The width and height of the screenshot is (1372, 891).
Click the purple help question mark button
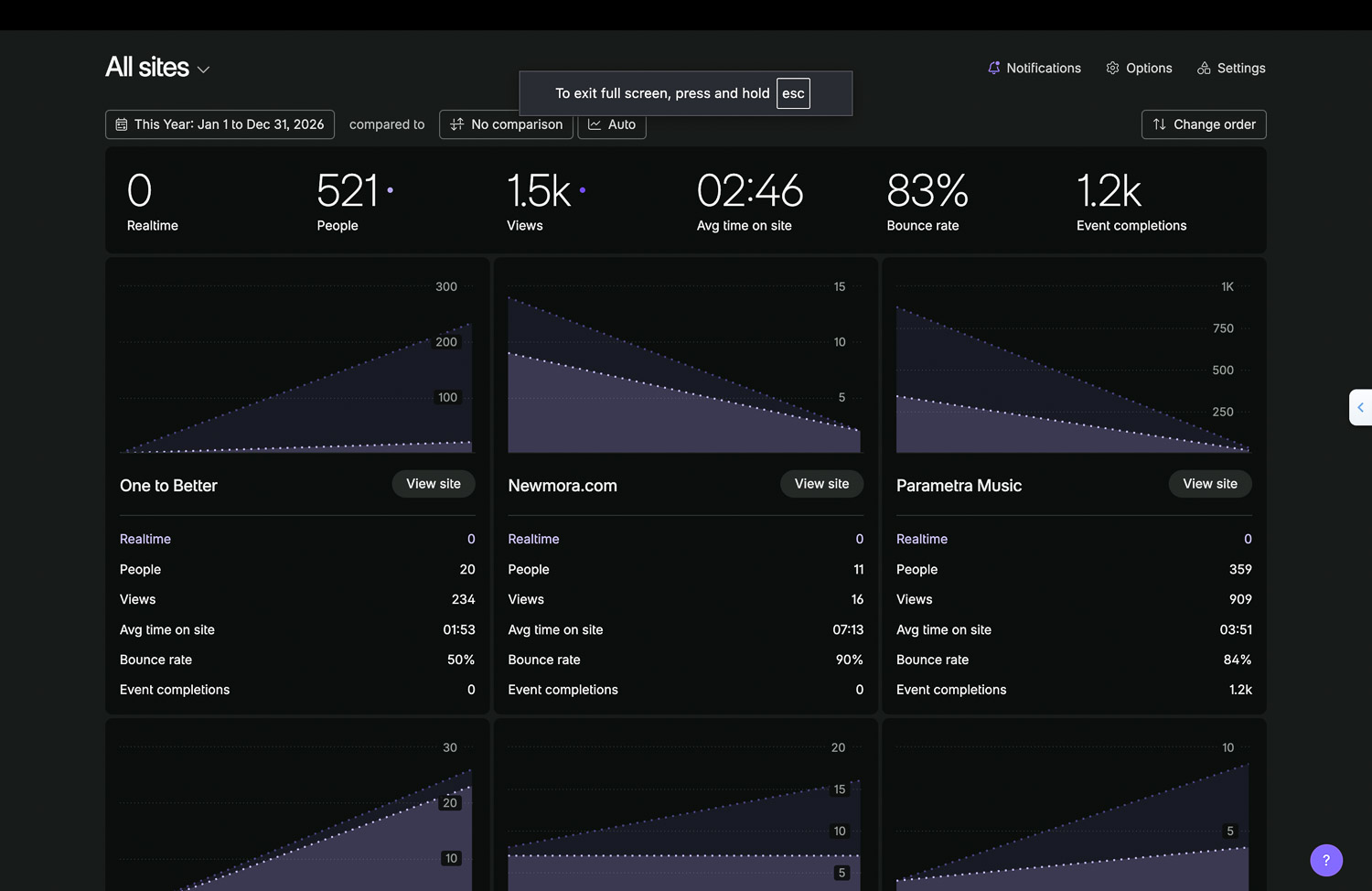click(1325, 860)
